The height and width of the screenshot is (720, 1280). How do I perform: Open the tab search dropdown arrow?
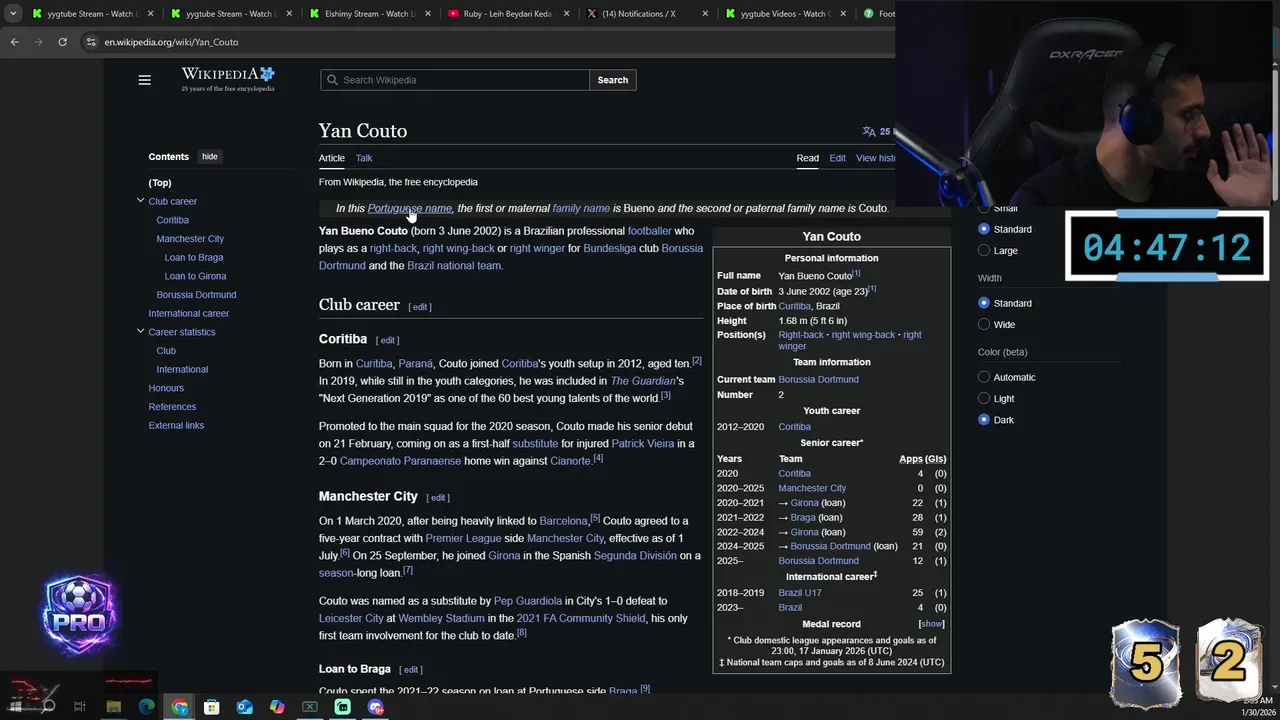click(13, 14)
